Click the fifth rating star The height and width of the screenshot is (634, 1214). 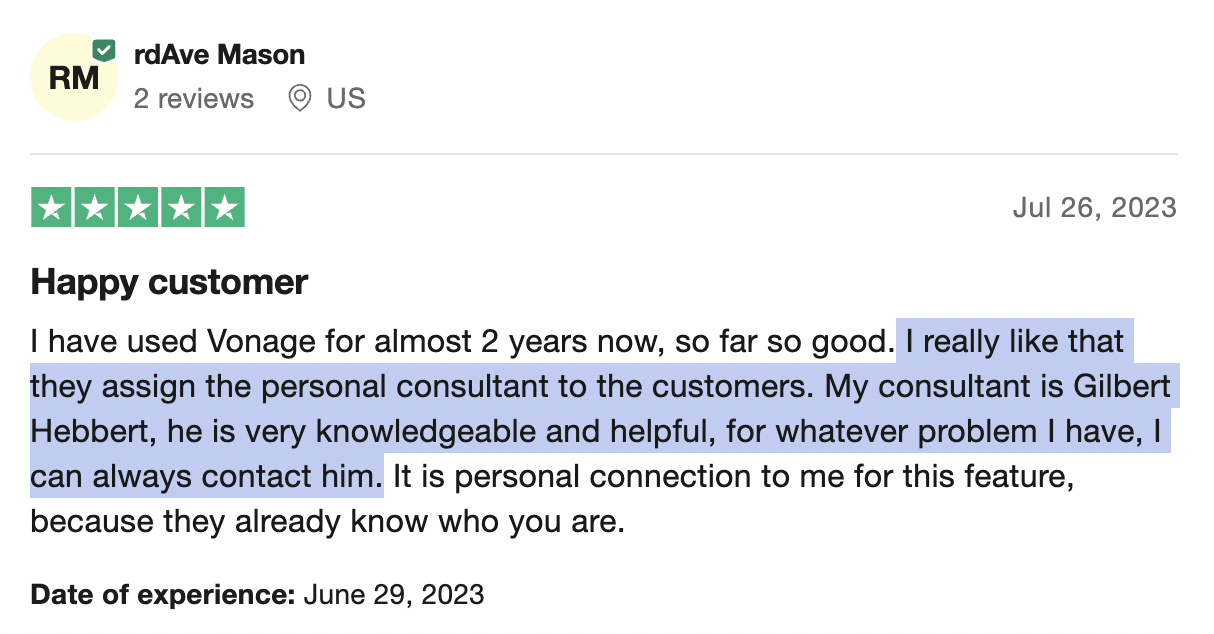pyautogui.click(x=224, y=208)
